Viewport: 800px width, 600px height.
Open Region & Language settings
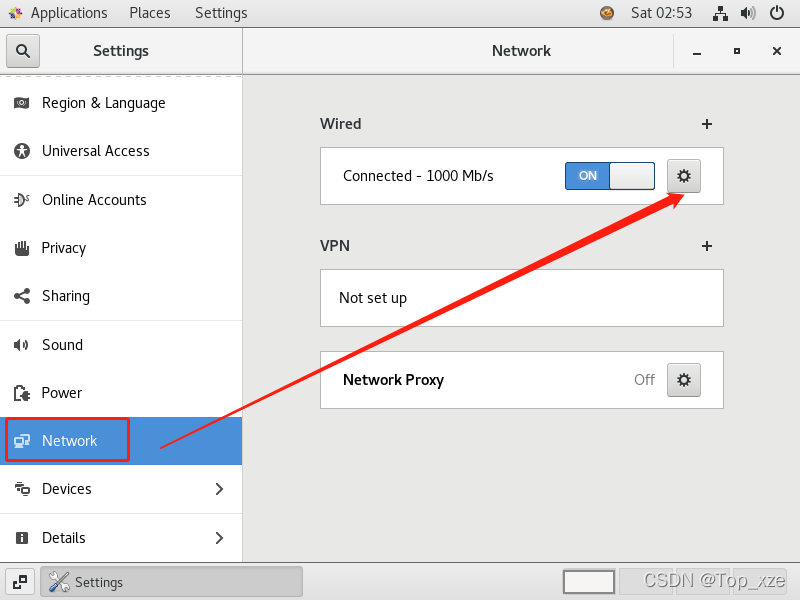121,103
